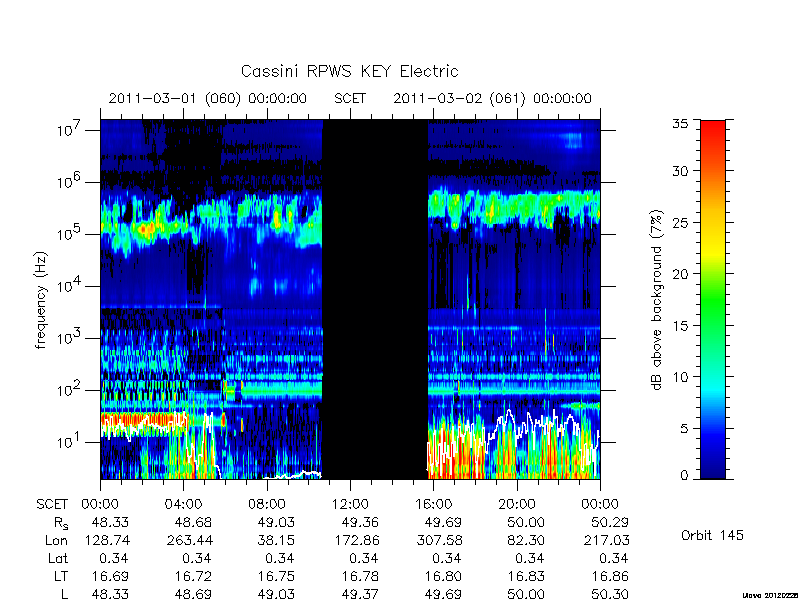Viewport: 800px width, 600px height.
Task: Select the LT value 16.80
Action: [443, 576]
